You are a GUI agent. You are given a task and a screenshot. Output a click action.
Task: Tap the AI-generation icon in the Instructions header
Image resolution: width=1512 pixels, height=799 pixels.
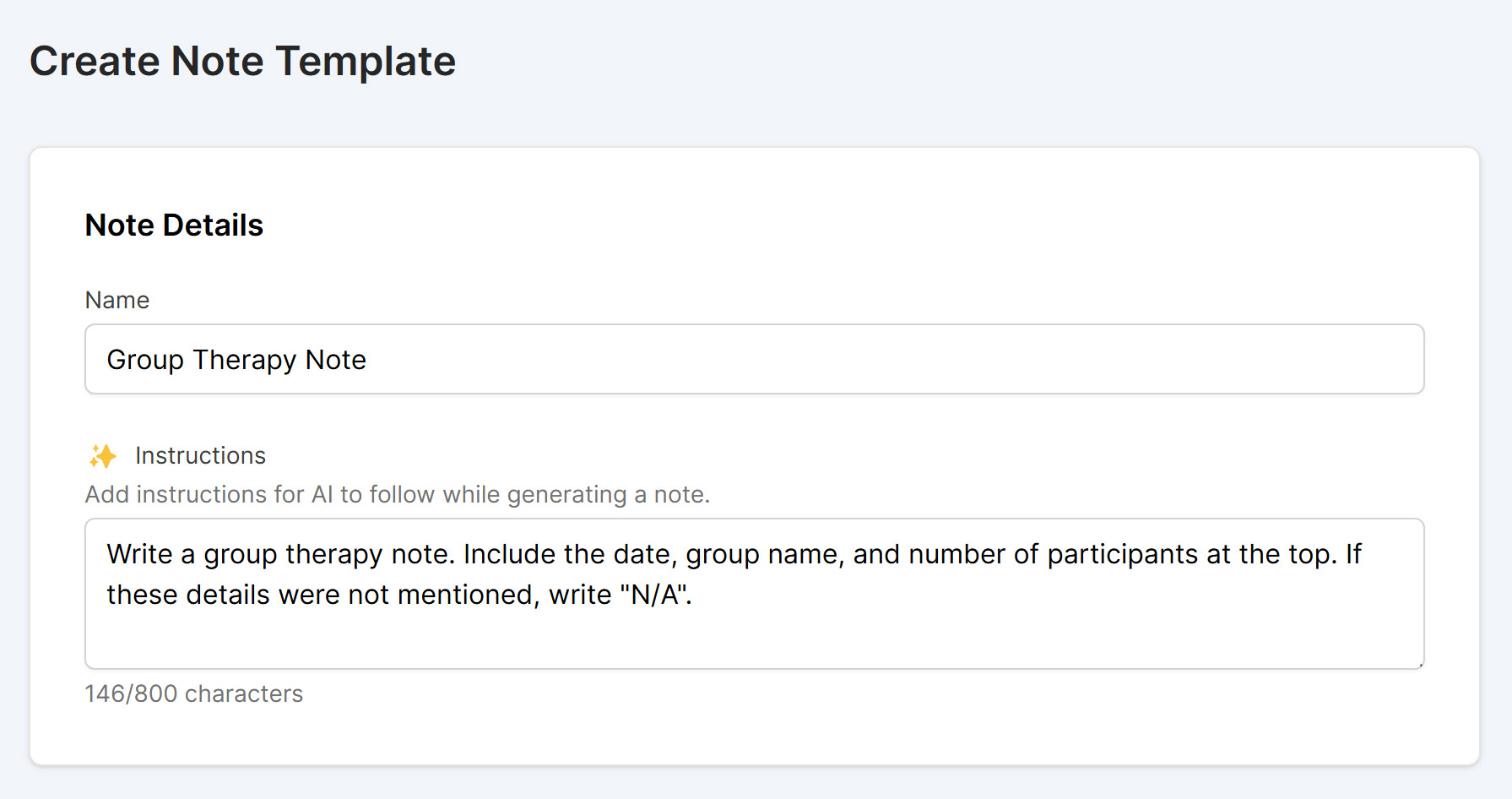pos(103,456)
